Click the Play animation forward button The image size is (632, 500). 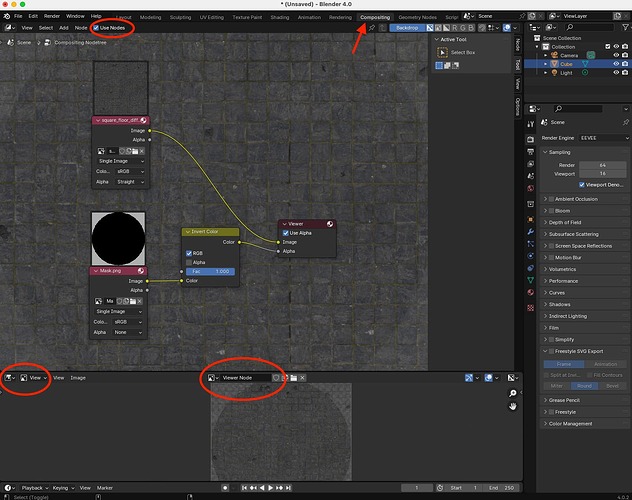click(x=270, y=488)
